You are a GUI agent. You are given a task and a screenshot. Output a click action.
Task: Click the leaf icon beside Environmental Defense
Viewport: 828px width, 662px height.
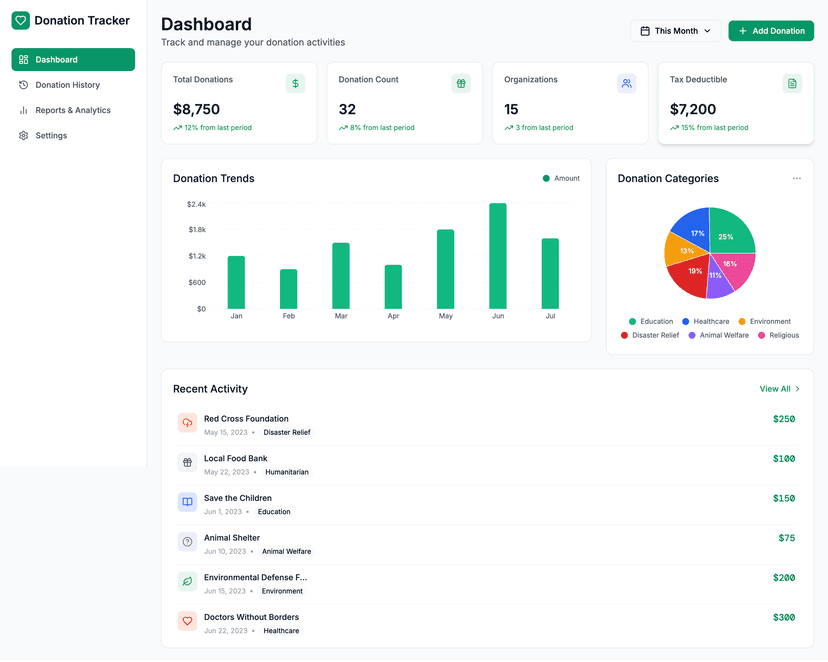click(x=187, y=581)
